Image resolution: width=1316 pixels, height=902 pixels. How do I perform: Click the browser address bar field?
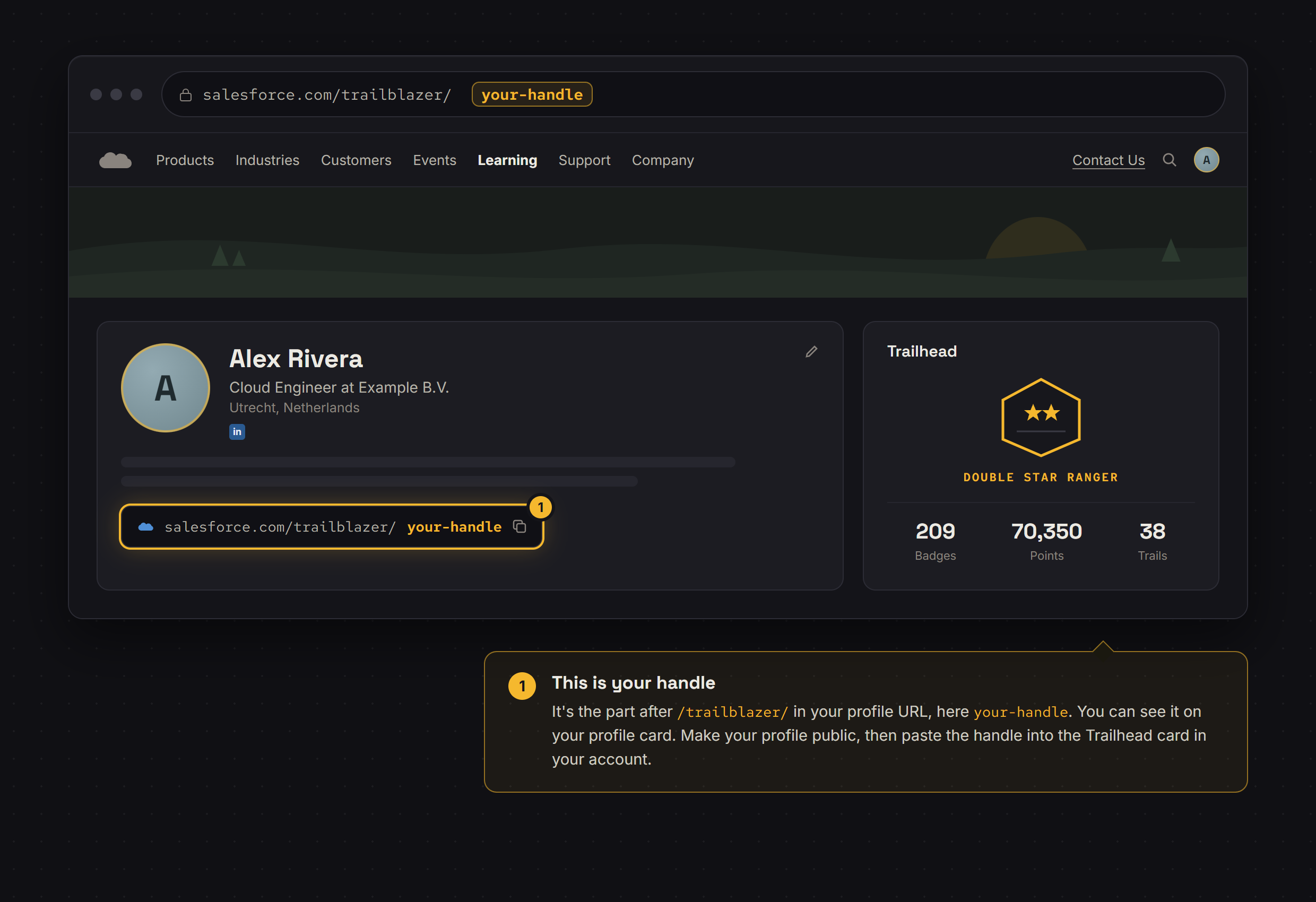pyautogui.click(x=693, y=94)
